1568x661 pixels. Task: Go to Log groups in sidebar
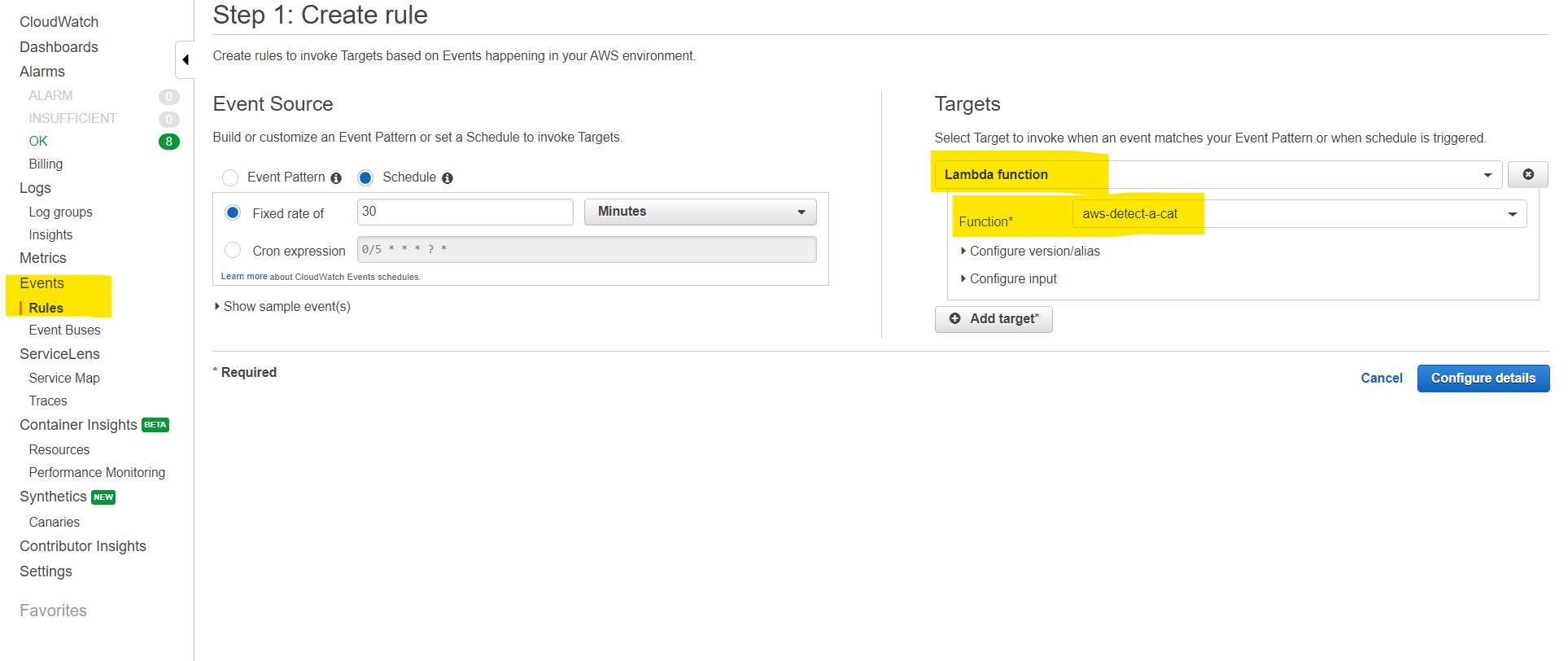[60, 212]
